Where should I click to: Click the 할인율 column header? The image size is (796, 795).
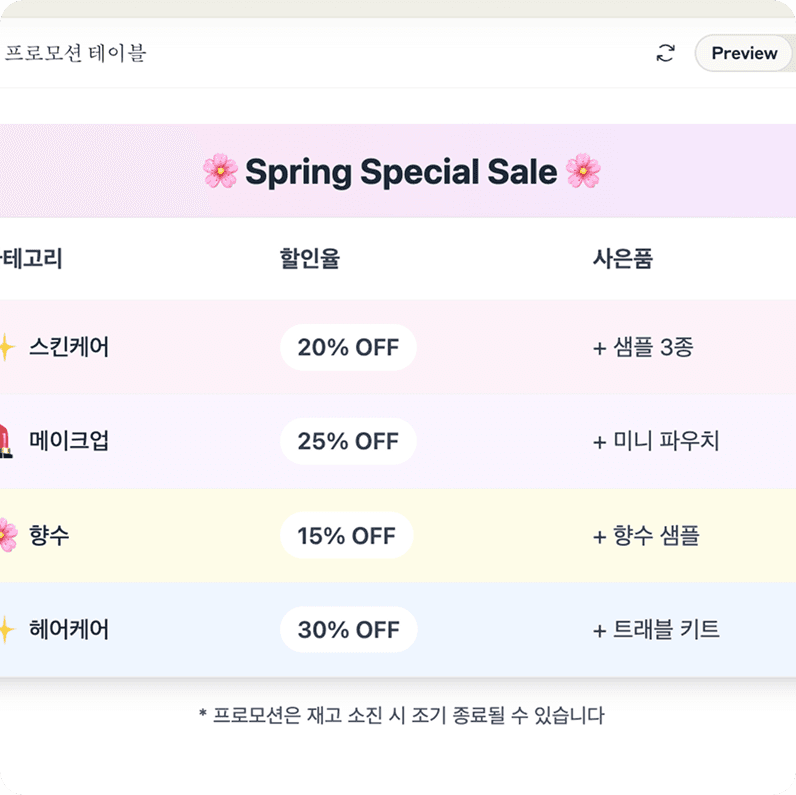pos(309,259)
